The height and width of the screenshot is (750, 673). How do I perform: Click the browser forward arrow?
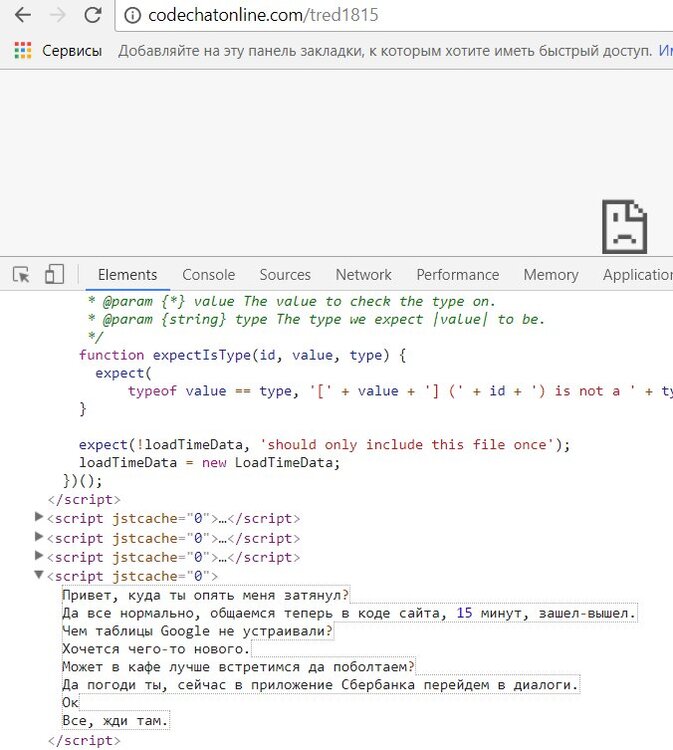pyautogui.click(x=57, y=16)
